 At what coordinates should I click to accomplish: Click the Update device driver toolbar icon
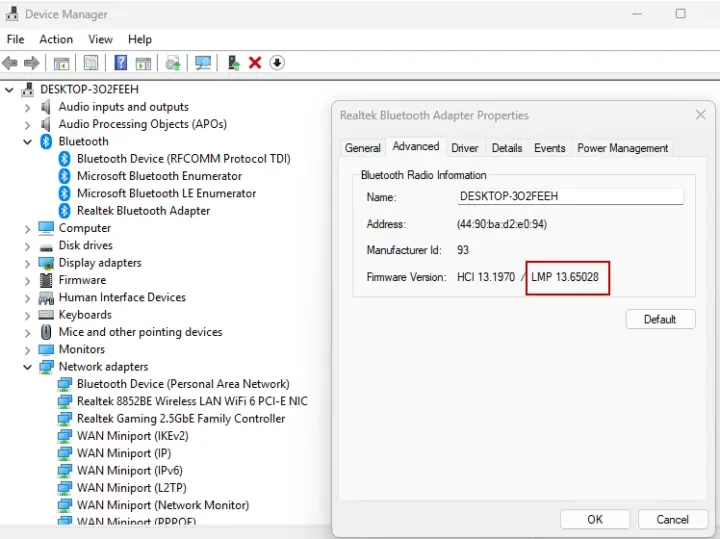click(173, 63)
